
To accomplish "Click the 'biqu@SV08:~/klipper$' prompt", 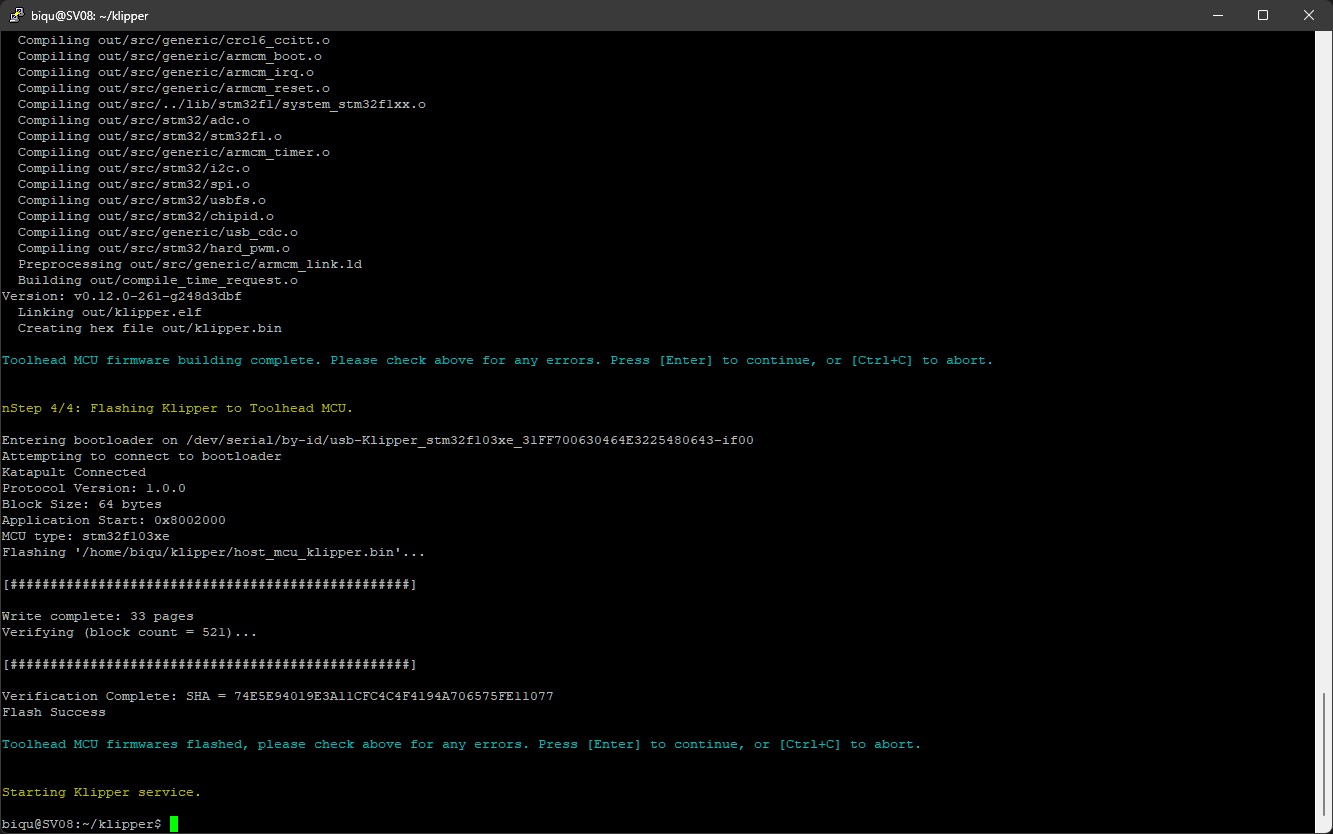I will [x=82, y=824].
